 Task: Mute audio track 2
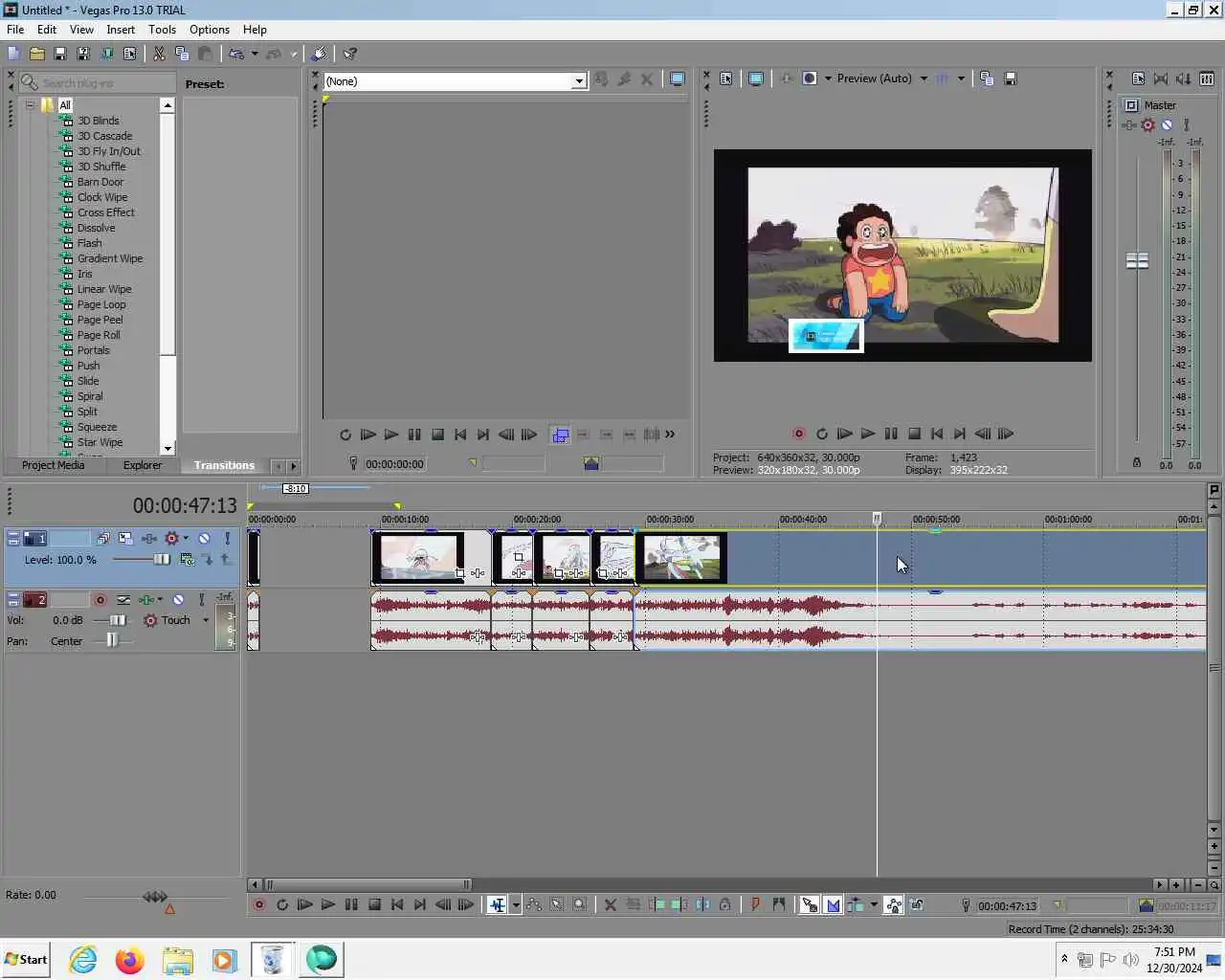coord(178,600)
